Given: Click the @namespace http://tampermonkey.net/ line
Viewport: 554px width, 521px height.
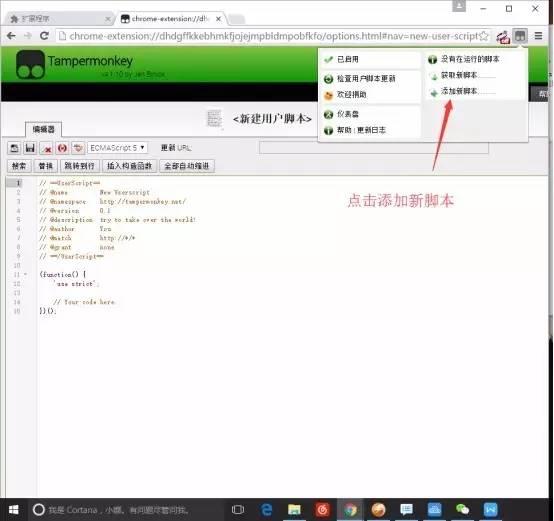Looking at the screenshot, I should (x=112, y=201).
